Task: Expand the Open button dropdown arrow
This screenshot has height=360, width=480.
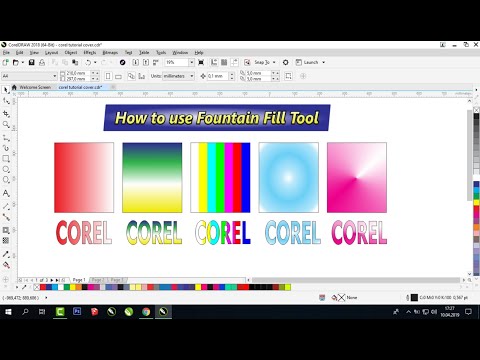Action: click(23, 62)
